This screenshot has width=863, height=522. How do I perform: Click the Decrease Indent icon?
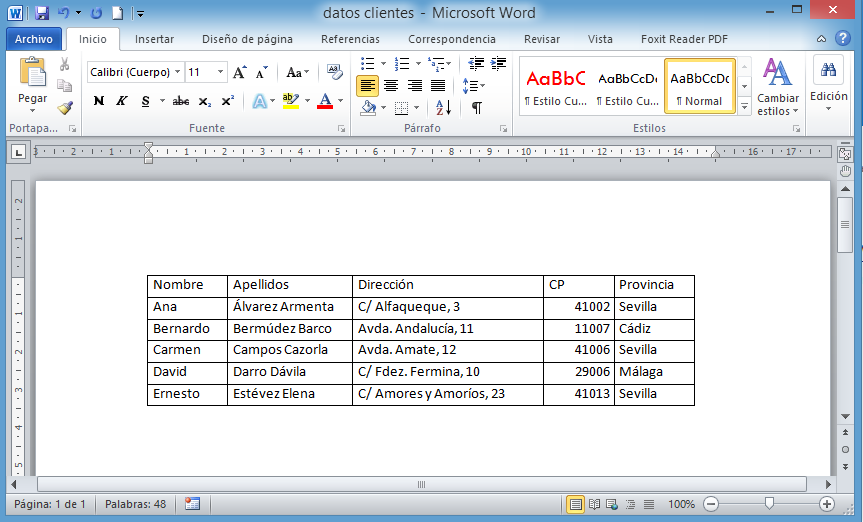[476, 64]
